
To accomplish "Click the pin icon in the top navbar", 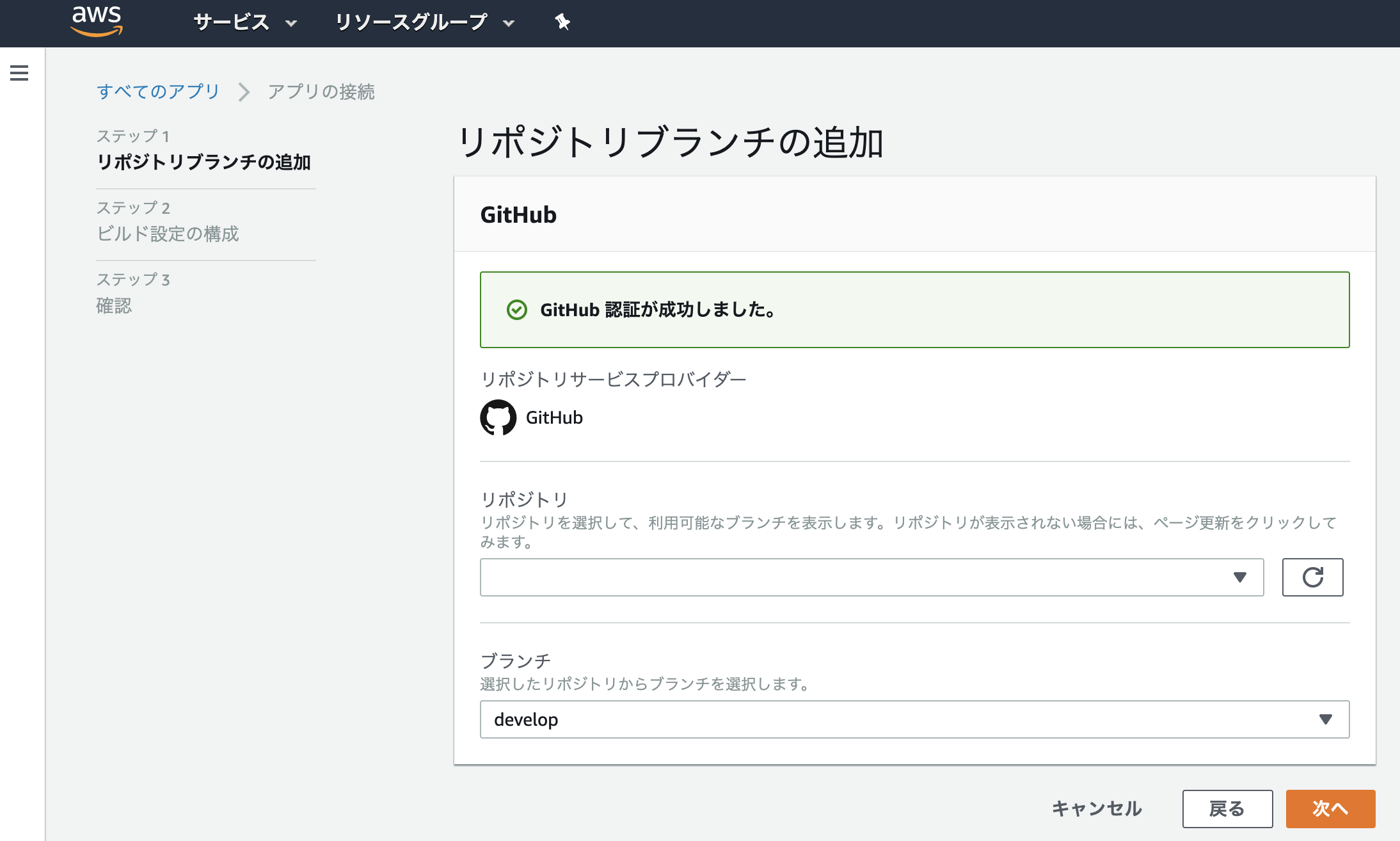I will [561, 22].
